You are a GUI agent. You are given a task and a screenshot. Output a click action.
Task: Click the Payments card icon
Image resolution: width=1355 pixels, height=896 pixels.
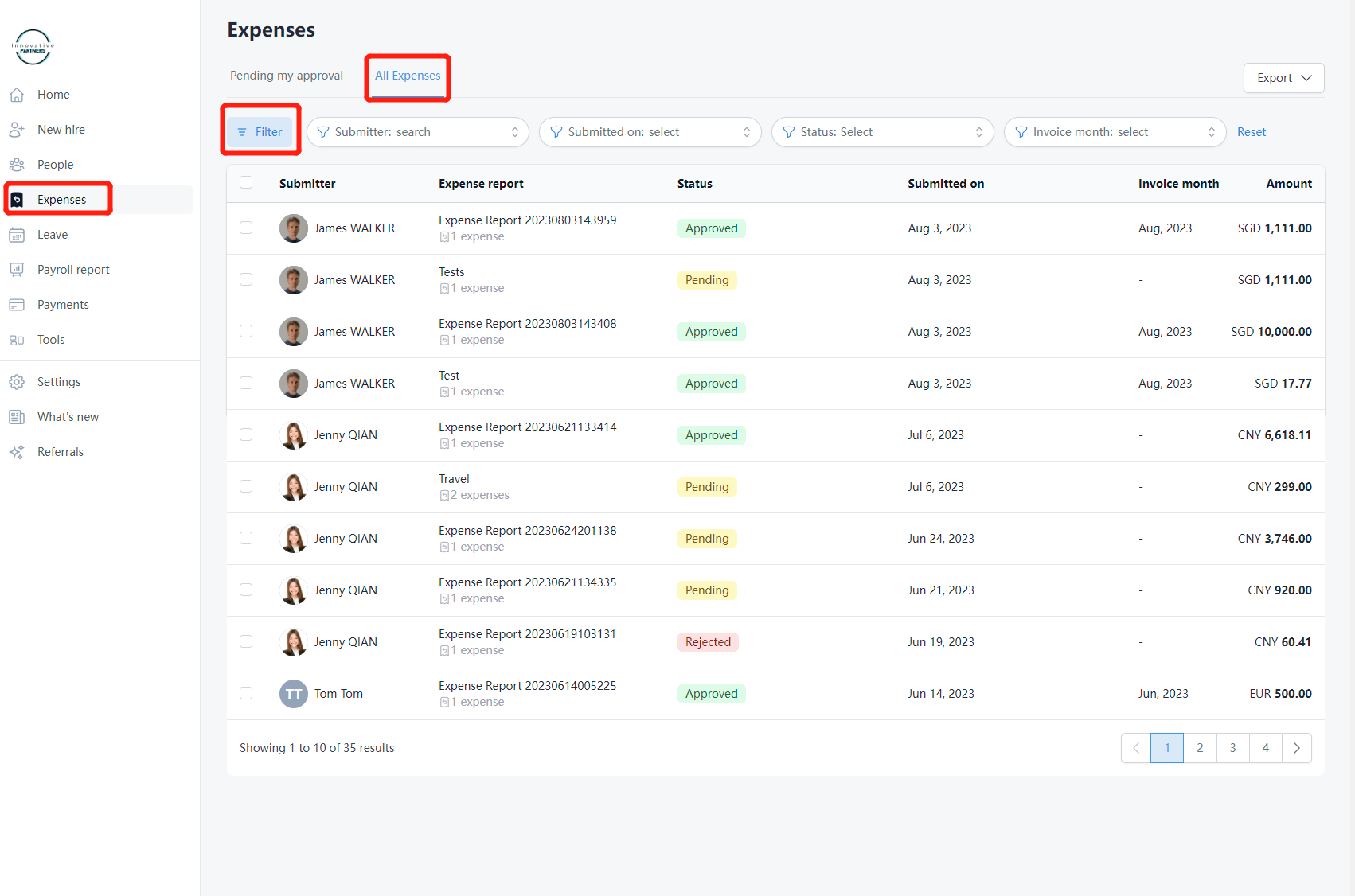click(17, 305)
